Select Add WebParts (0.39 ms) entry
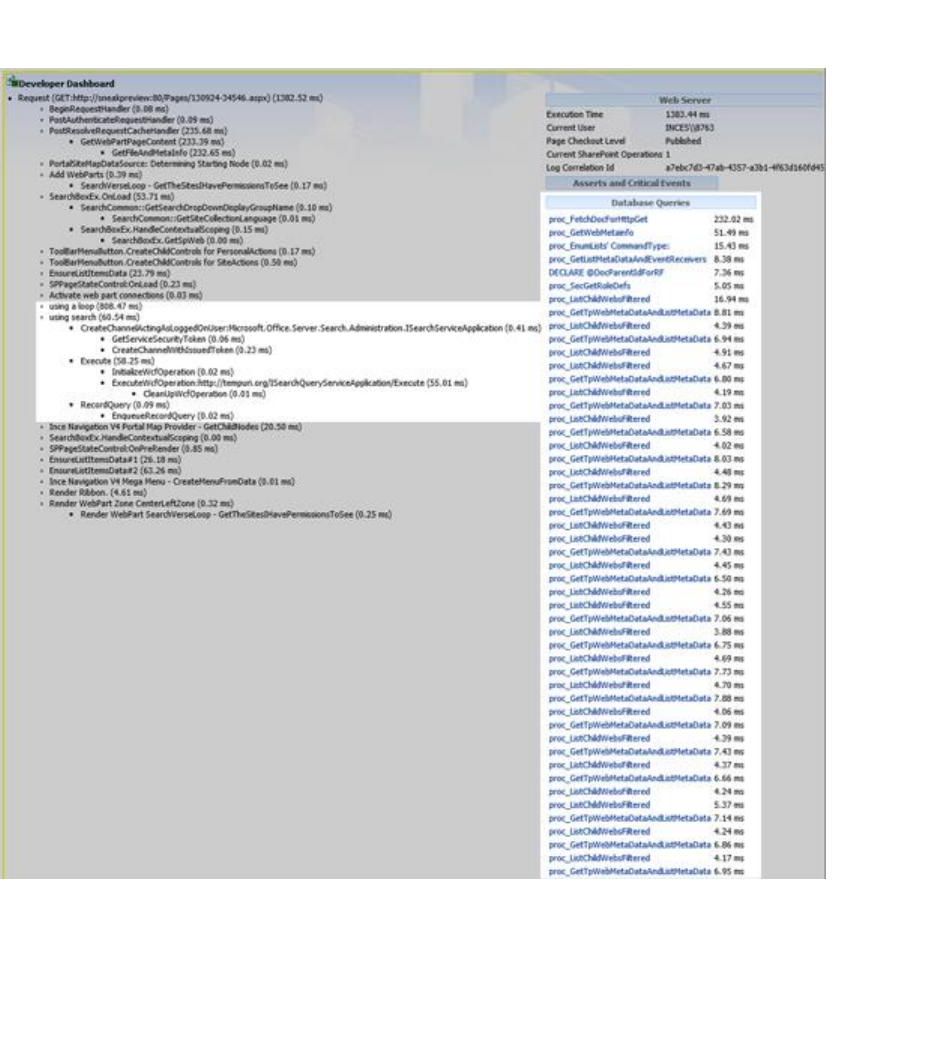This screenshot has width=928, height=1051. coord(95,174)
